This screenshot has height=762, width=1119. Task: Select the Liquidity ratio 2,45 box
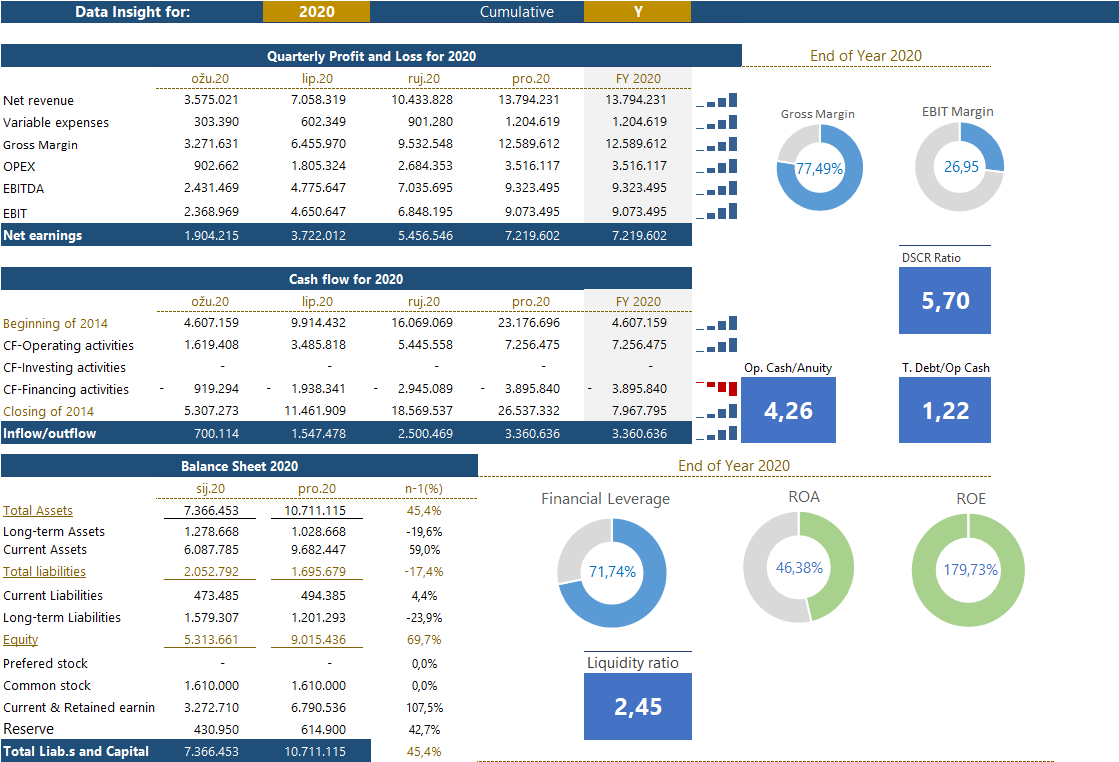click(x=637, y=706)
